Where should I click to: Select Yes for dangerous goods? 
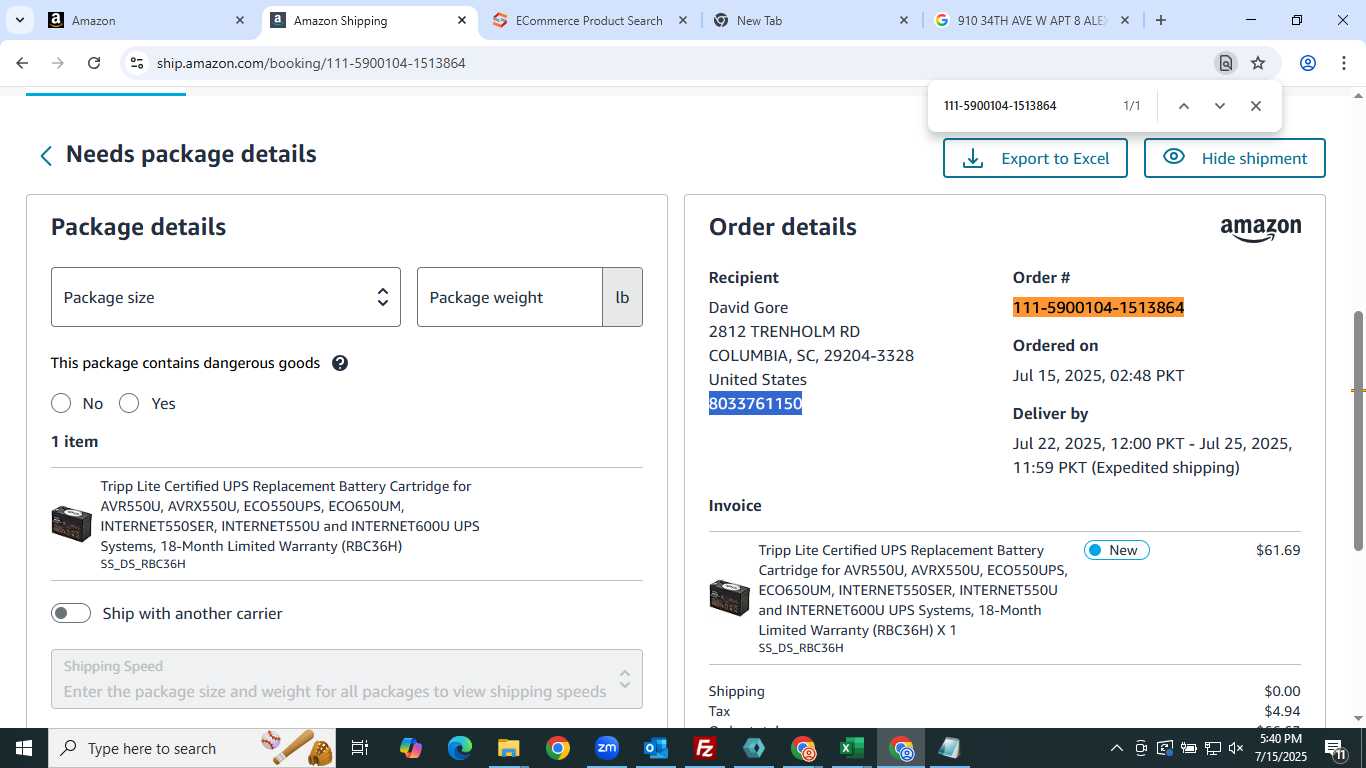(129, 403)
